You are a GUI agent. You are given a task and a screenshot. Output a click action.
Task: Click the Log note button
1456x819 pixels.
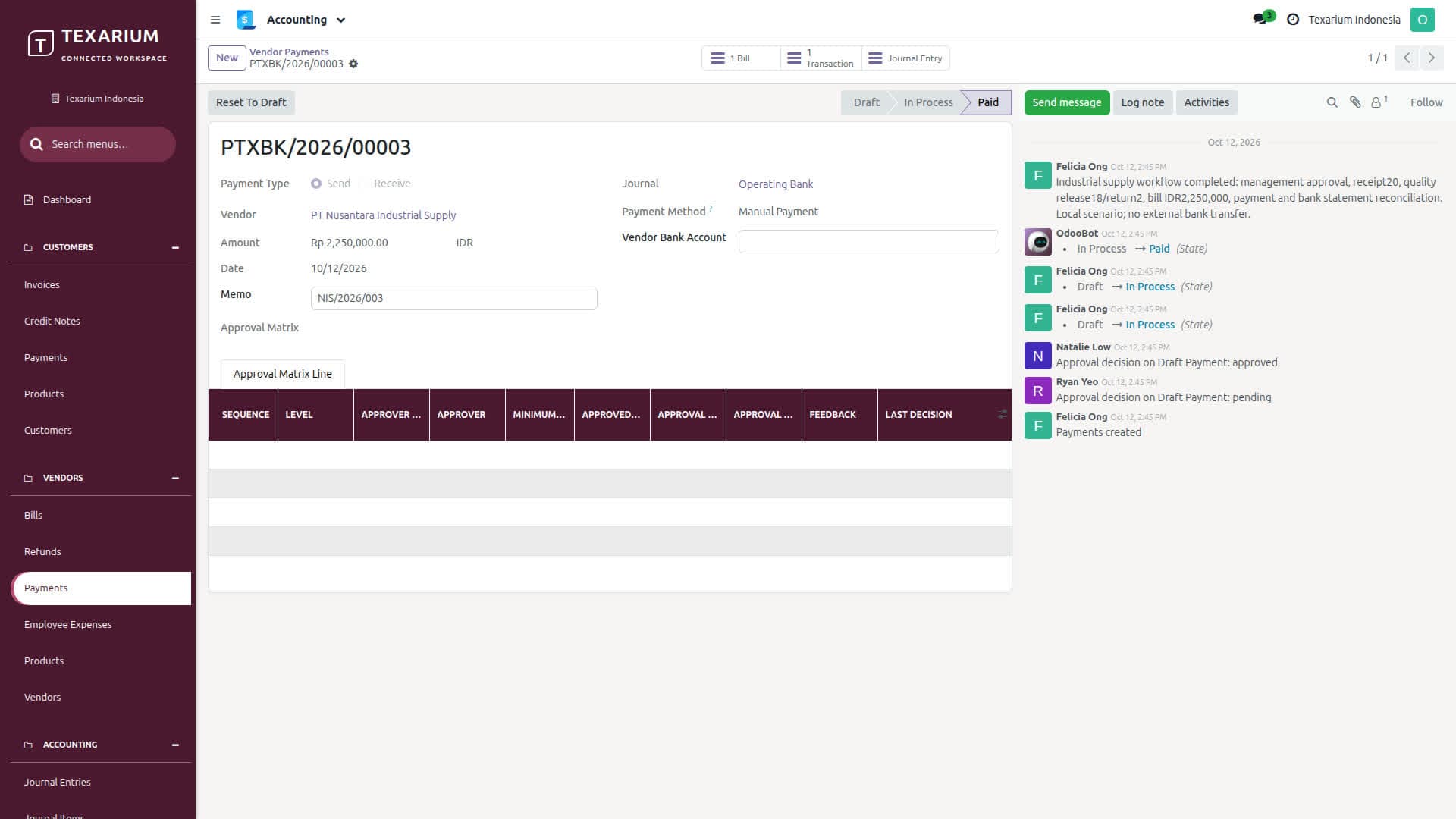[x=1142, y=102]
